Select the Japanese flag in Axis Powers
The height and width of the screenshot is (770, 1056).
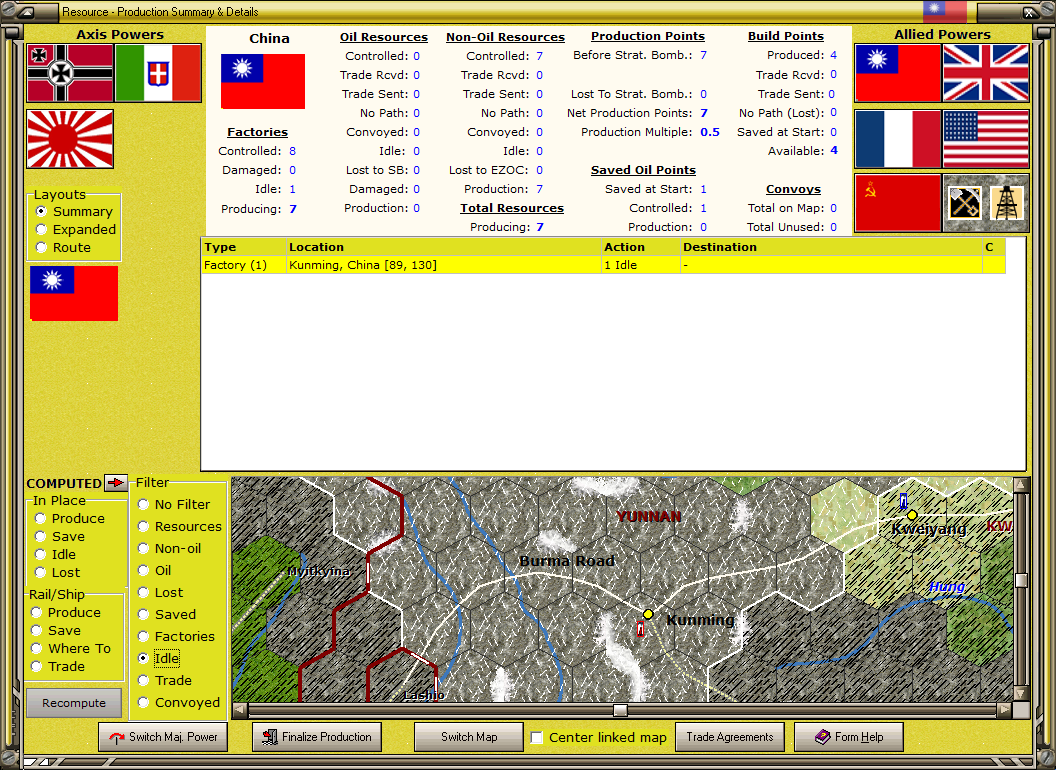[x=68, y=139]
